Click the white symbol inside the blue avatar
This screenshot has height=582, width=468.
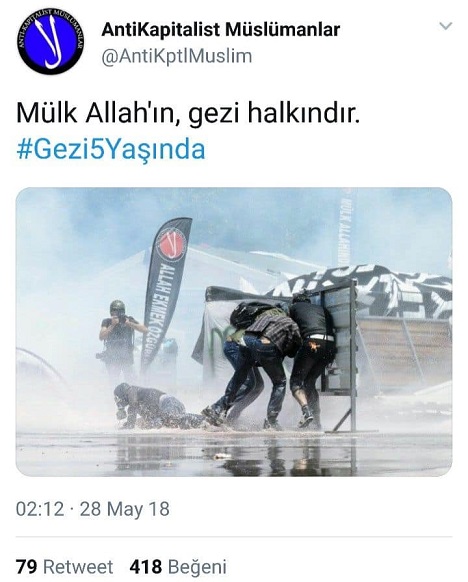51,43
